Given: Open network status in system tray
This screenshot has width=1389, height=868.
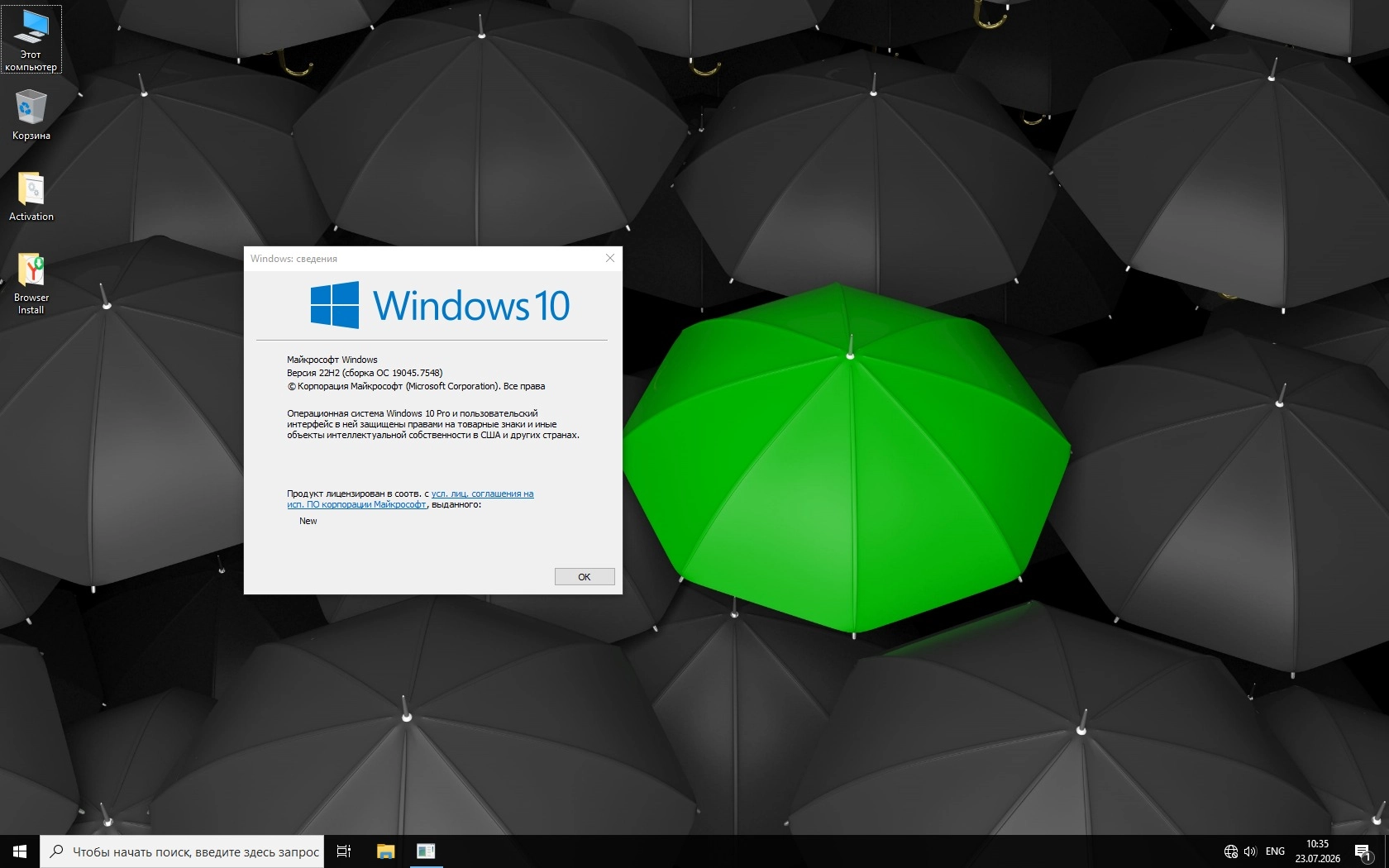Looking at the screenshot, I should pos(1231,851).
